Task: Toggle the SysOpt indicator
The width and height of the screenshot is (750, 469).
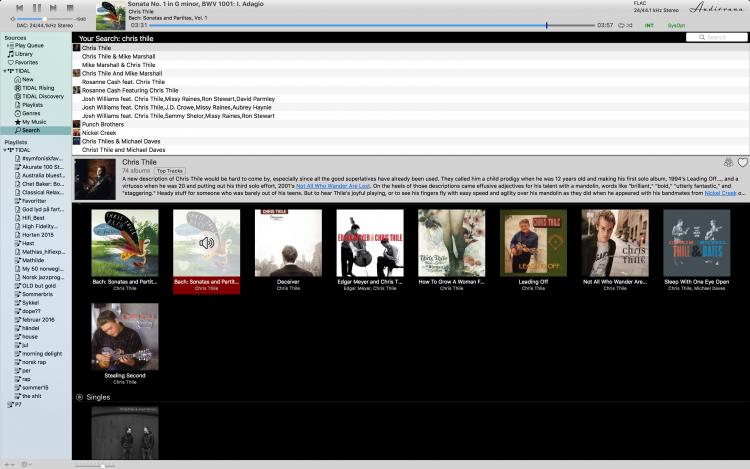Action: 676,25
